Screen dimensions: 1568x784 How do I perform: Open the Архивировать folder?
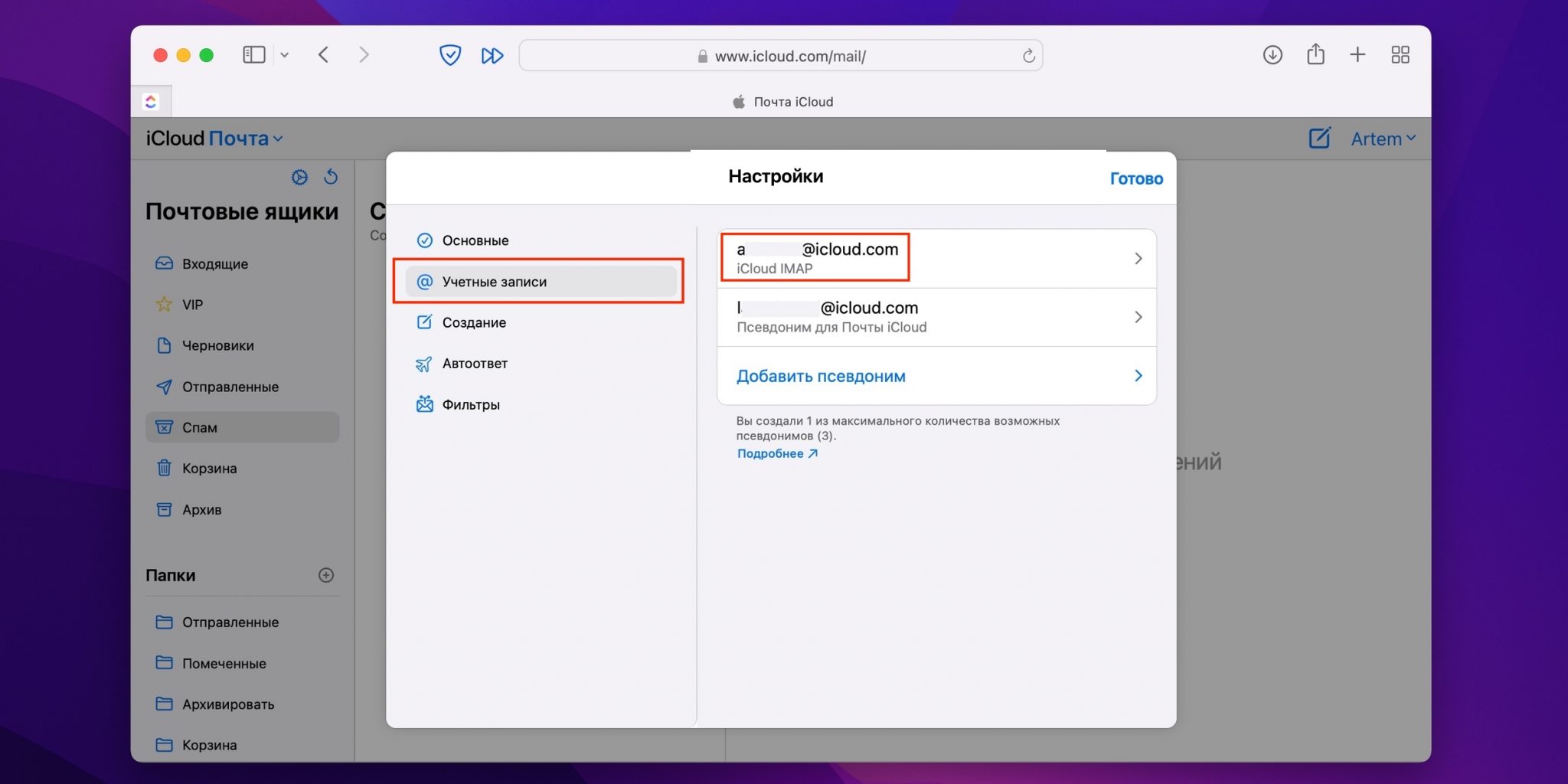click(x=242, y=704)
